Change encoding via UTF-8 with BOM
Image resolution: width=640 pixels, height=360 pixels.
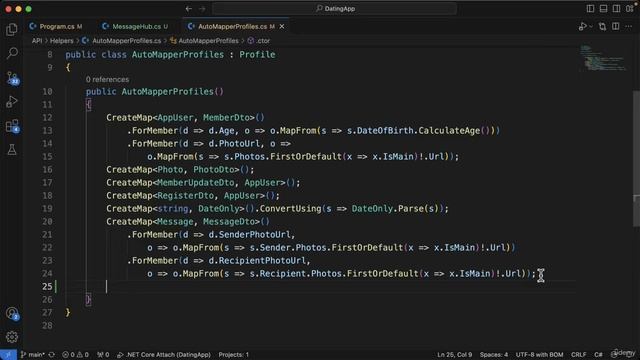click(x=539, y=355)
